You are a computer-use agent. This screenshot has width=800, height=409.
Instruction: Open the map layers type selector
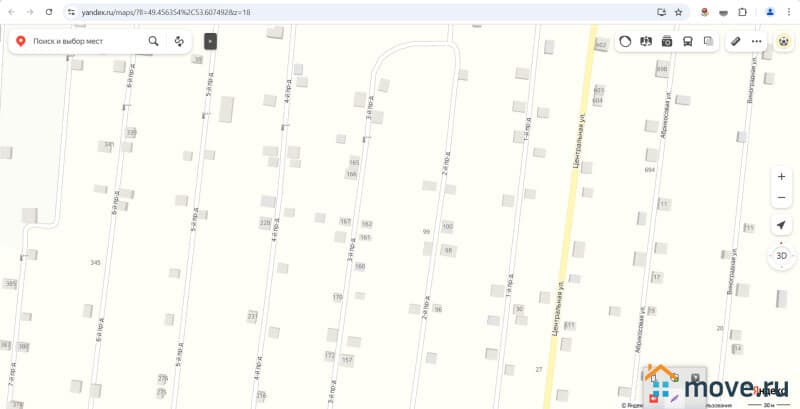[x=708, y=41]
